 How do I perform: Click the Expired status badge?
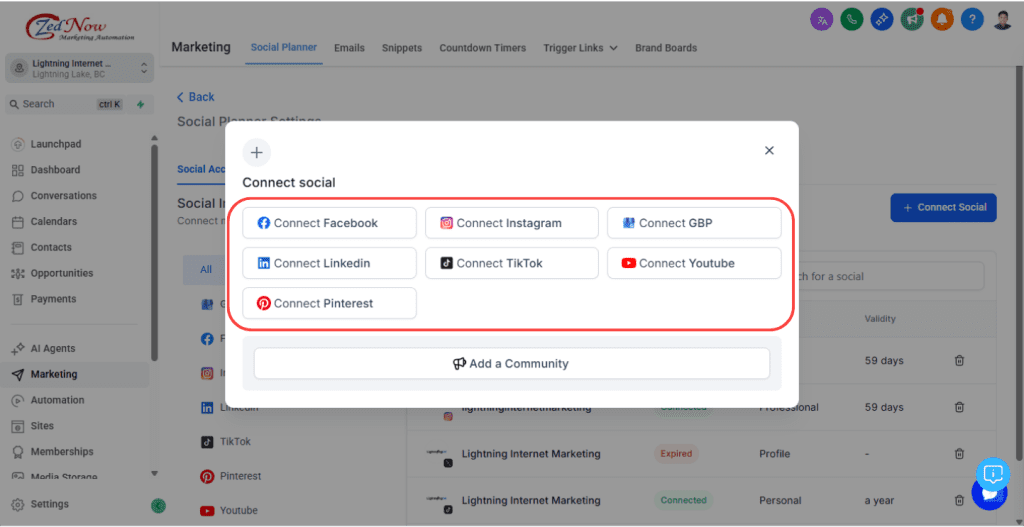click(676, 453)
